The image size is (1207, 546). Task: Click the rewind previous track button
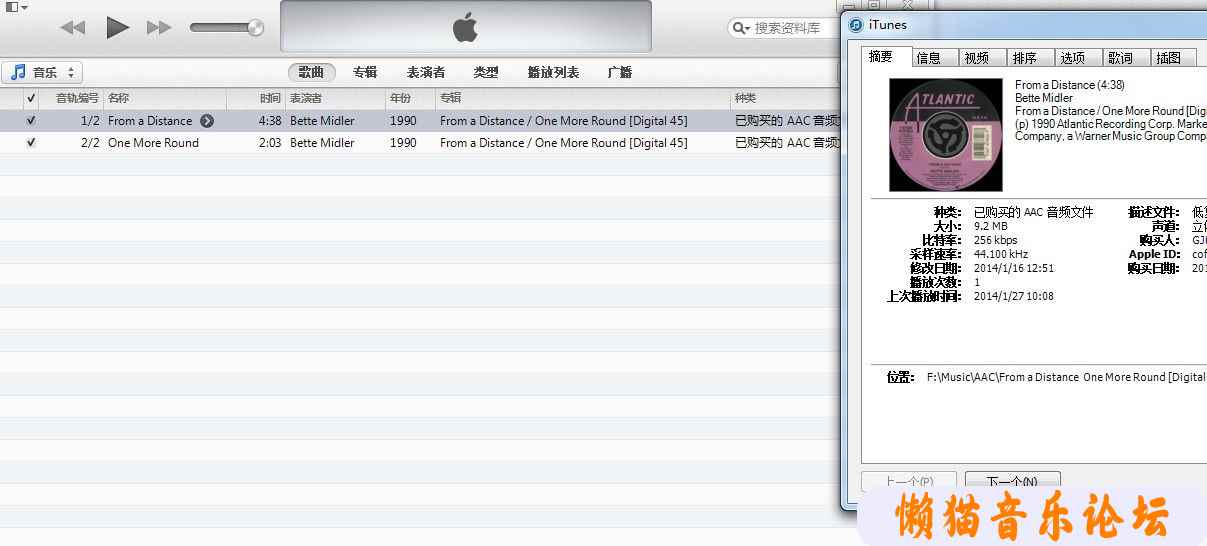[73, 28]
